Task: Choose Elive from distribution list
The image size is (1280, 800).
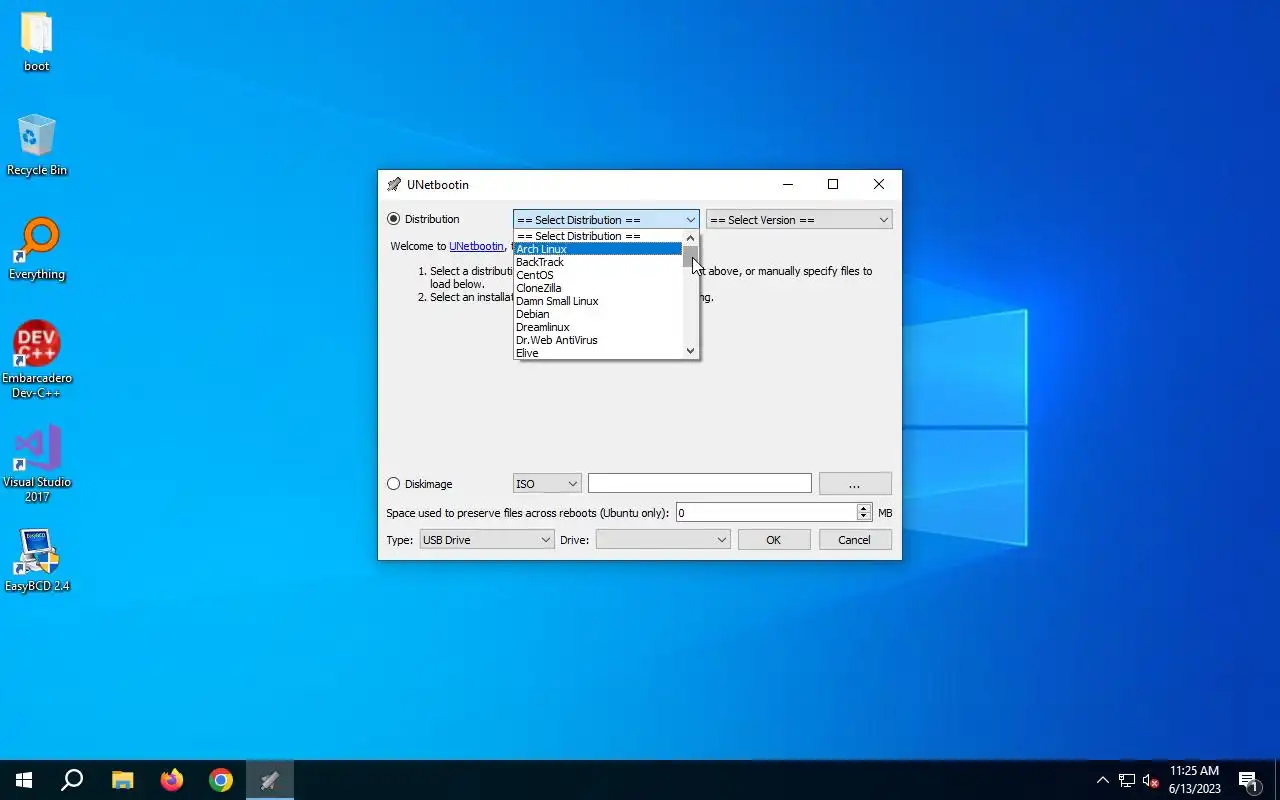Action: click(598, 353)
